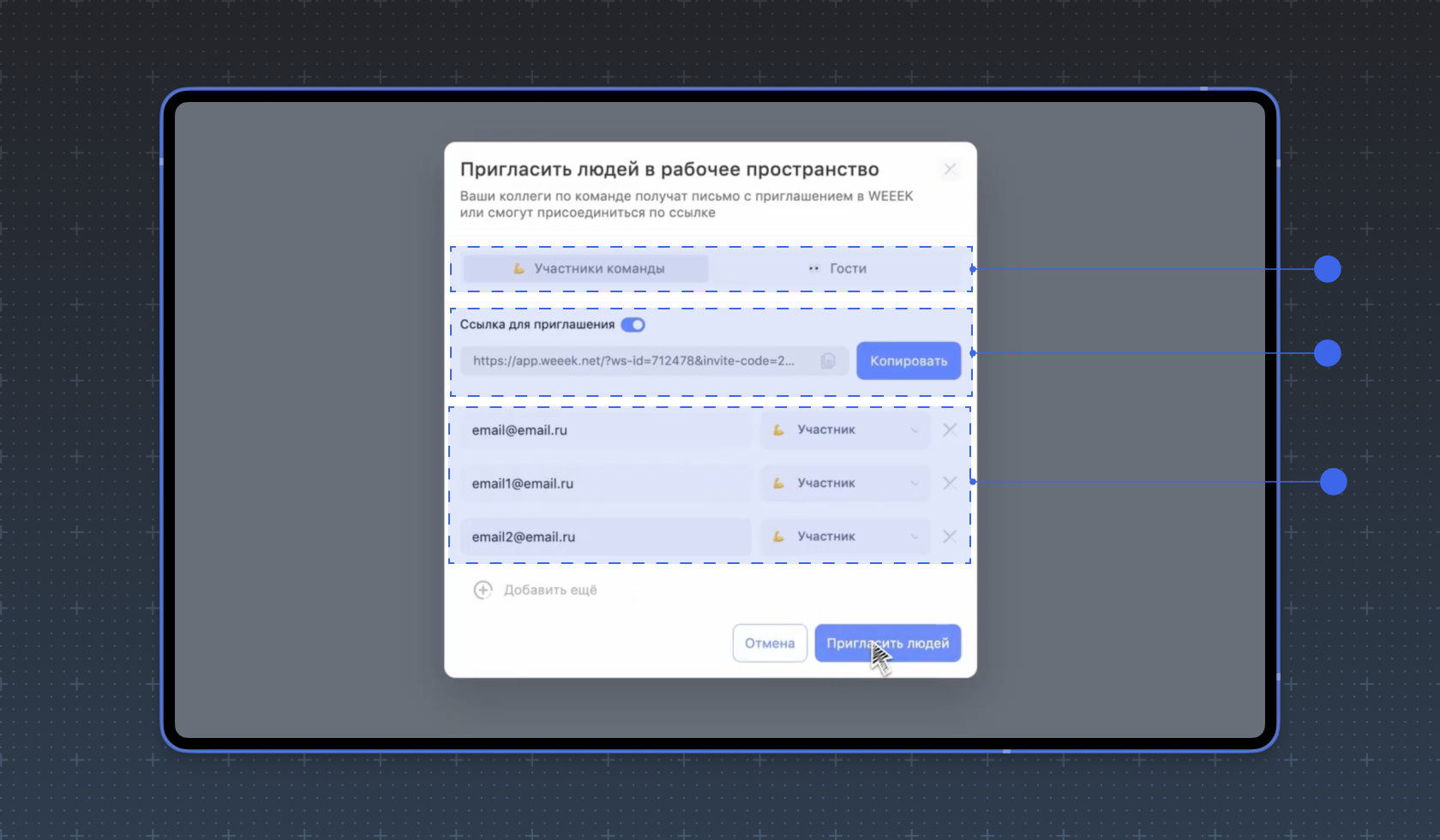
Task: Click the hand emoji on the last Участник badge
Action: [778, 536]
